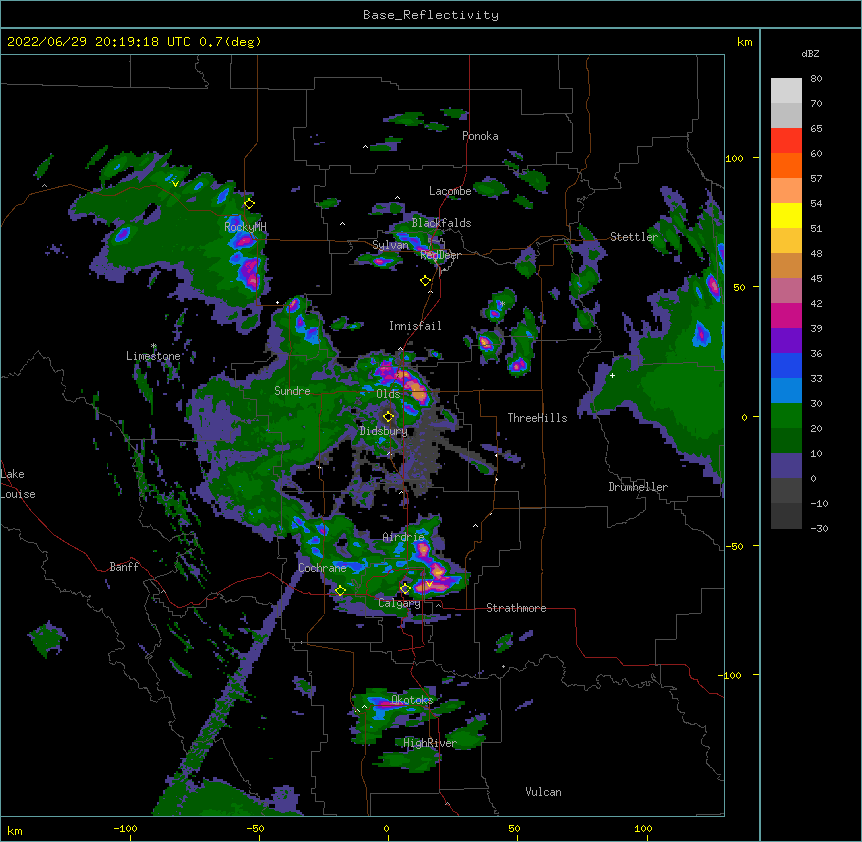The height and width of the screenshot is (842, 862).
Task: Click the HighRiver town label
Action: click(430, 743)
